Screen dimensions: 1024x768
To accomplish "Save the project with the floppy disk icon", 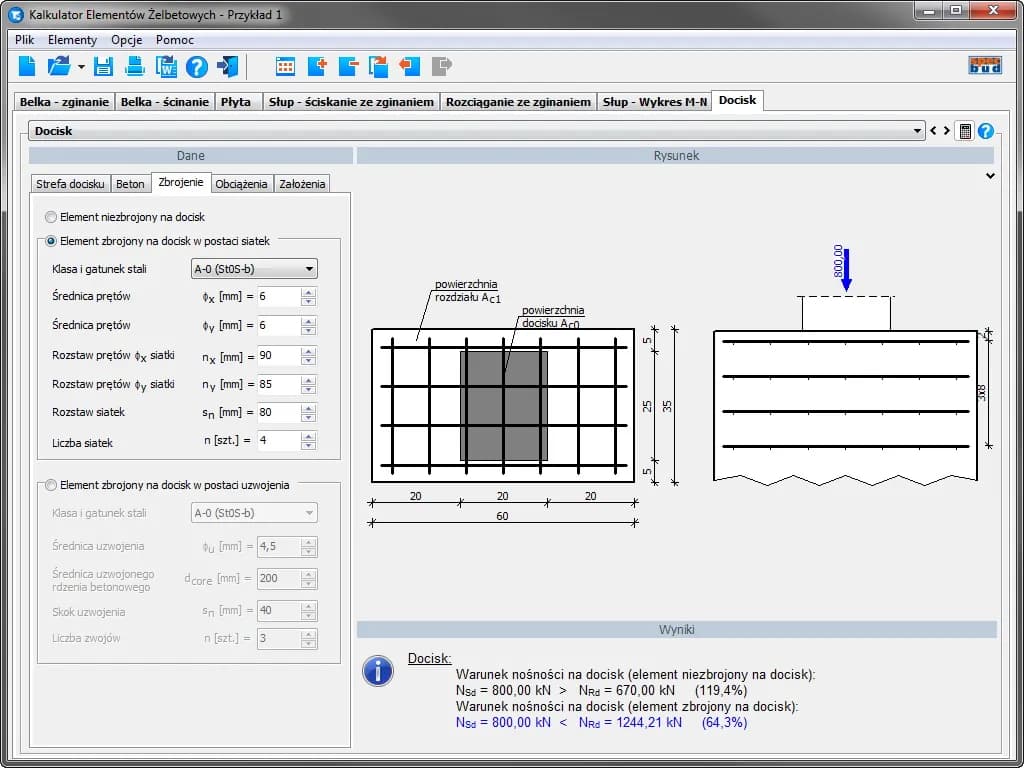I will (103, 67).
